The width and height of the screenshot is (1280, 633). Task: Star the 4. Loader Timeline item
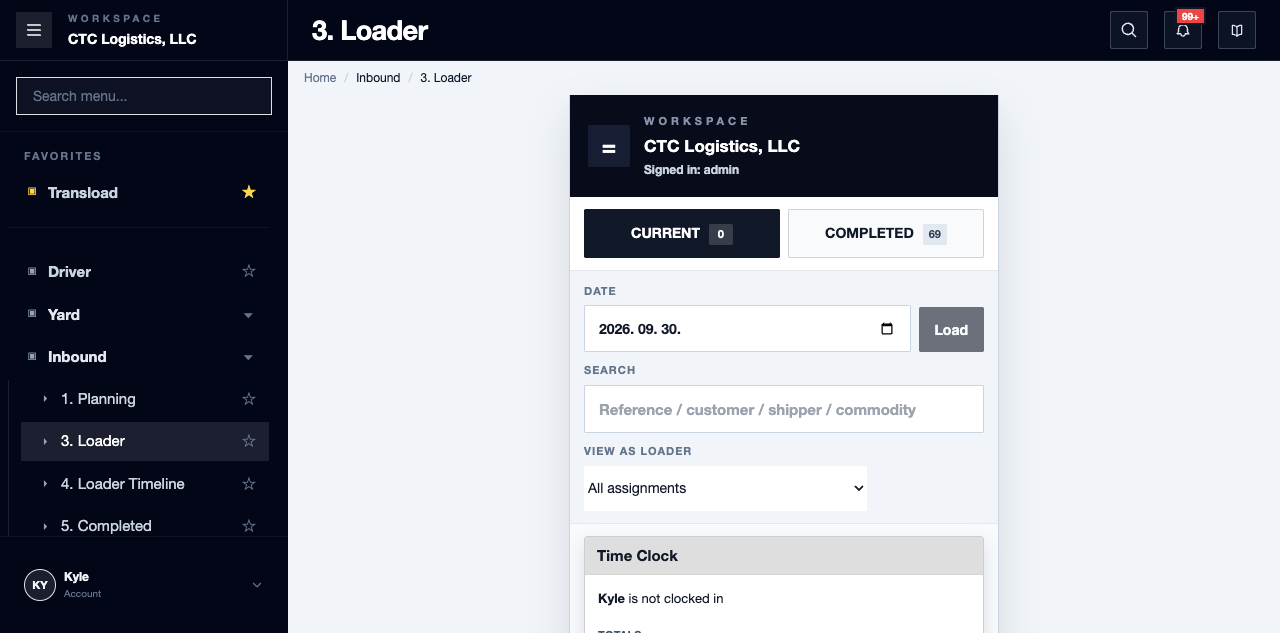[249, 484]
